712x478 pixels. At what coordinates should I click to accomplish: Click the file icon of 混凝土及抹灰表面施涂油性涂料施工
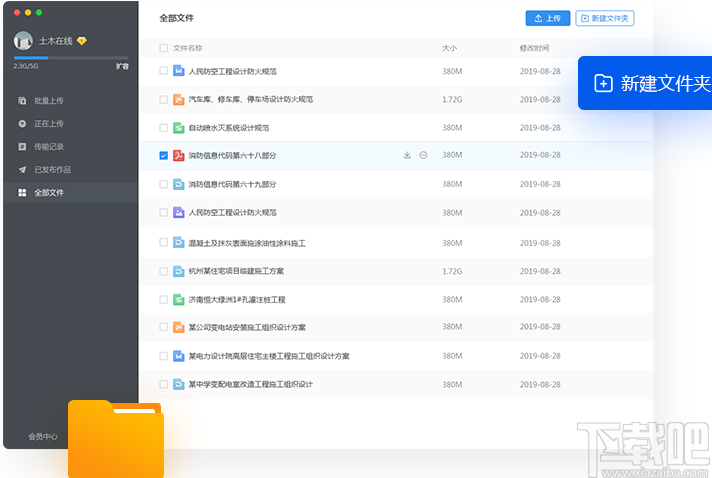click(x=178, y=242)
